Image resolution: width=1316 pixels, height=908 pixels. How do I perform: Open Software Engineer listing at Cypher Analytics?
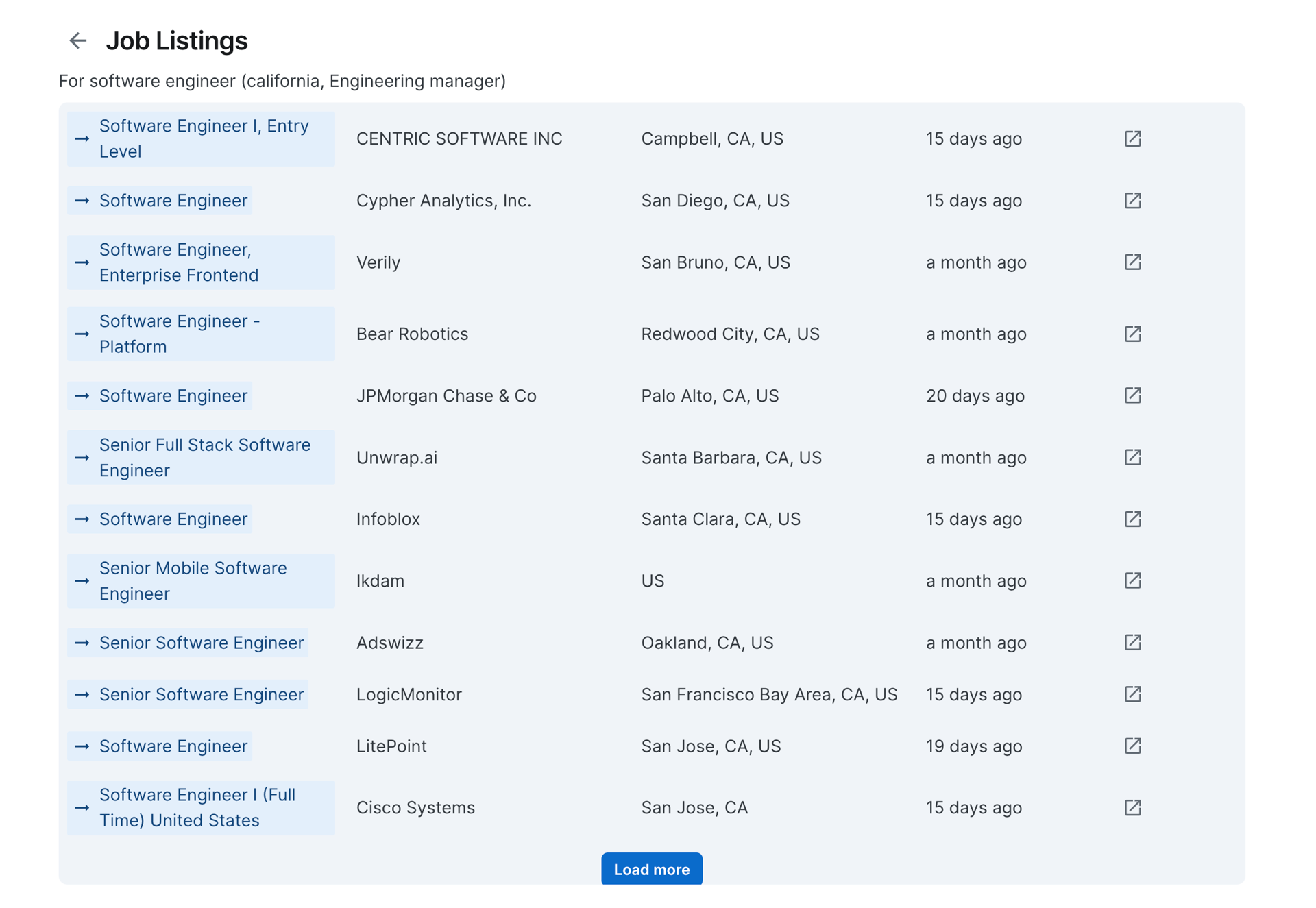[x=160, y=200]
